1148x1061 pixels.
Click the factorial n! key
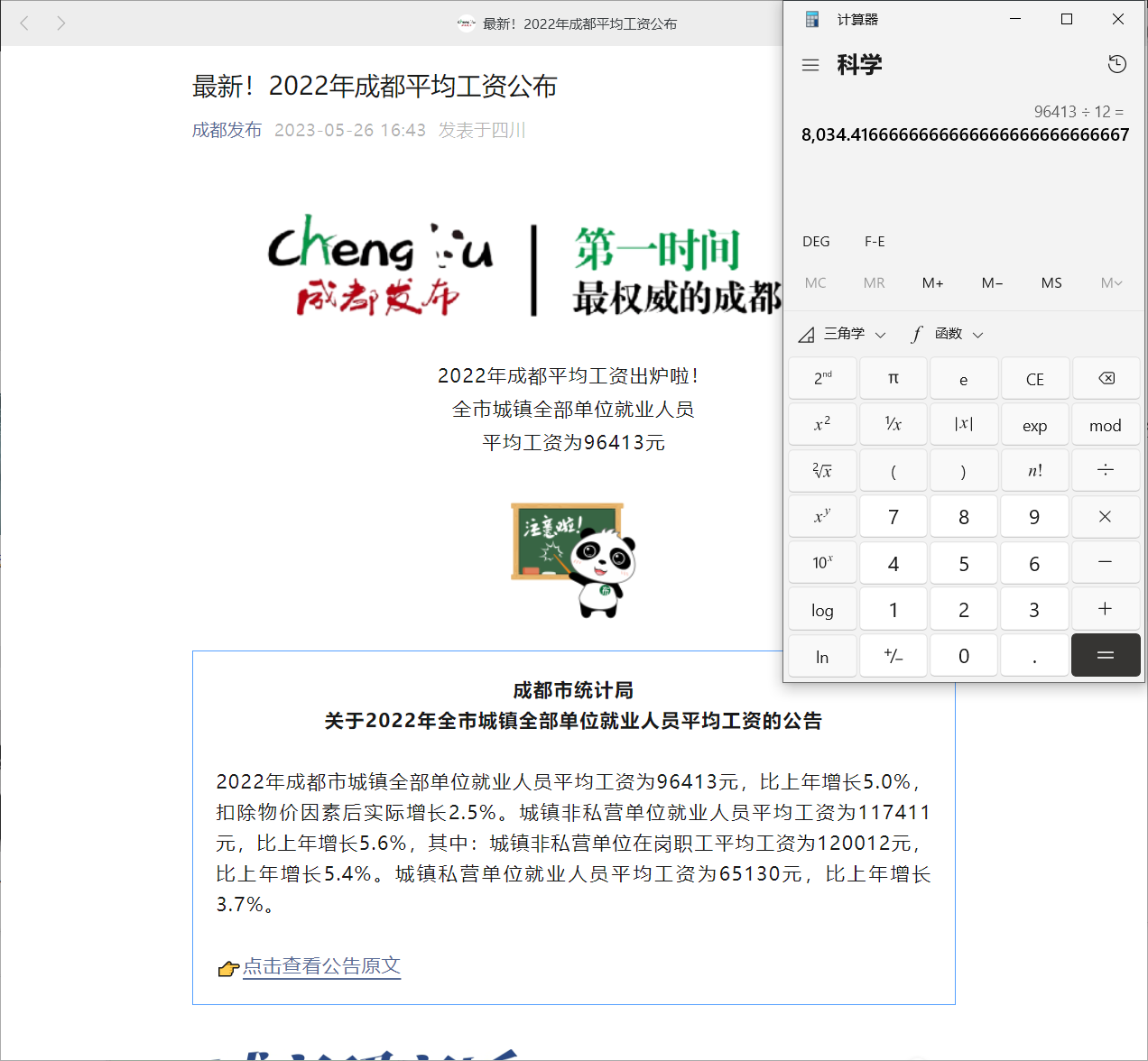[1035, 471]
